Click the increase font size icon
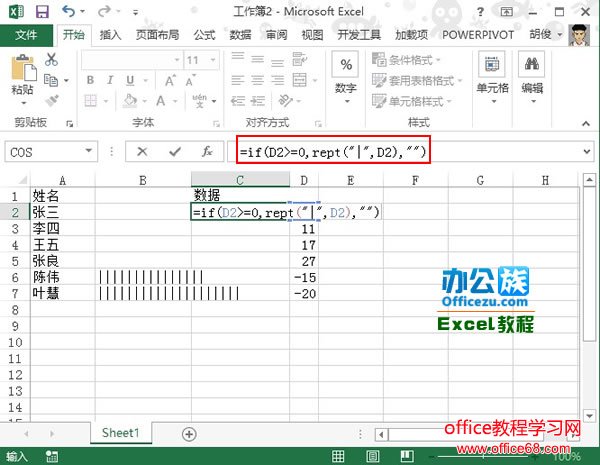600x465 pixels. (x=170, y=80)
